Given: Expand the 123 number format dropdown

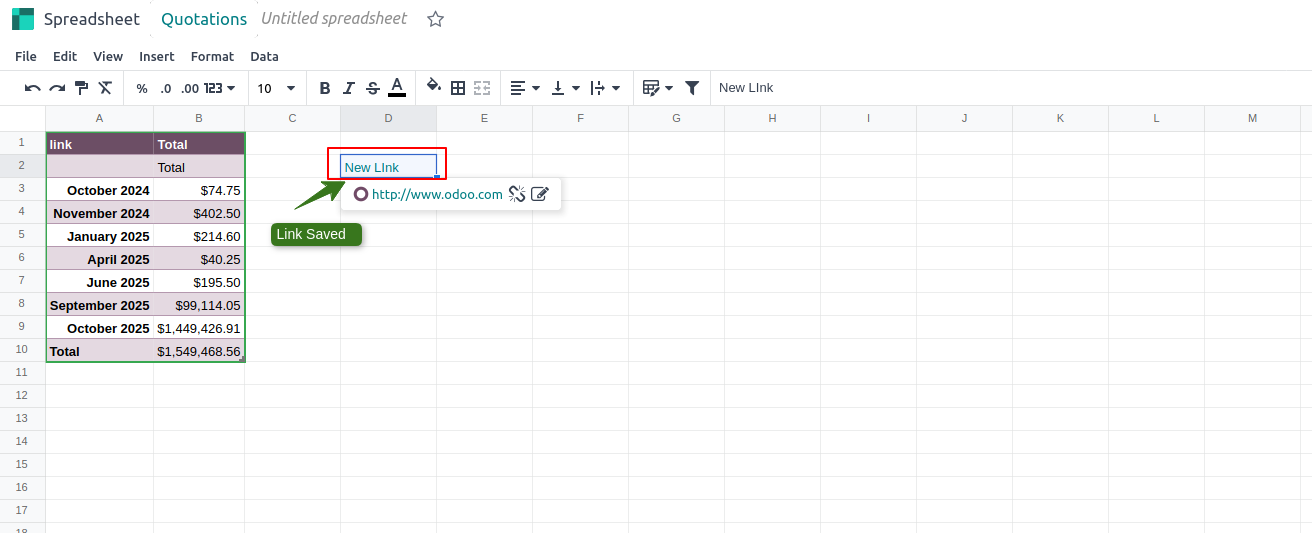Looking at the screenshot, I should click(x=220, y=88).
